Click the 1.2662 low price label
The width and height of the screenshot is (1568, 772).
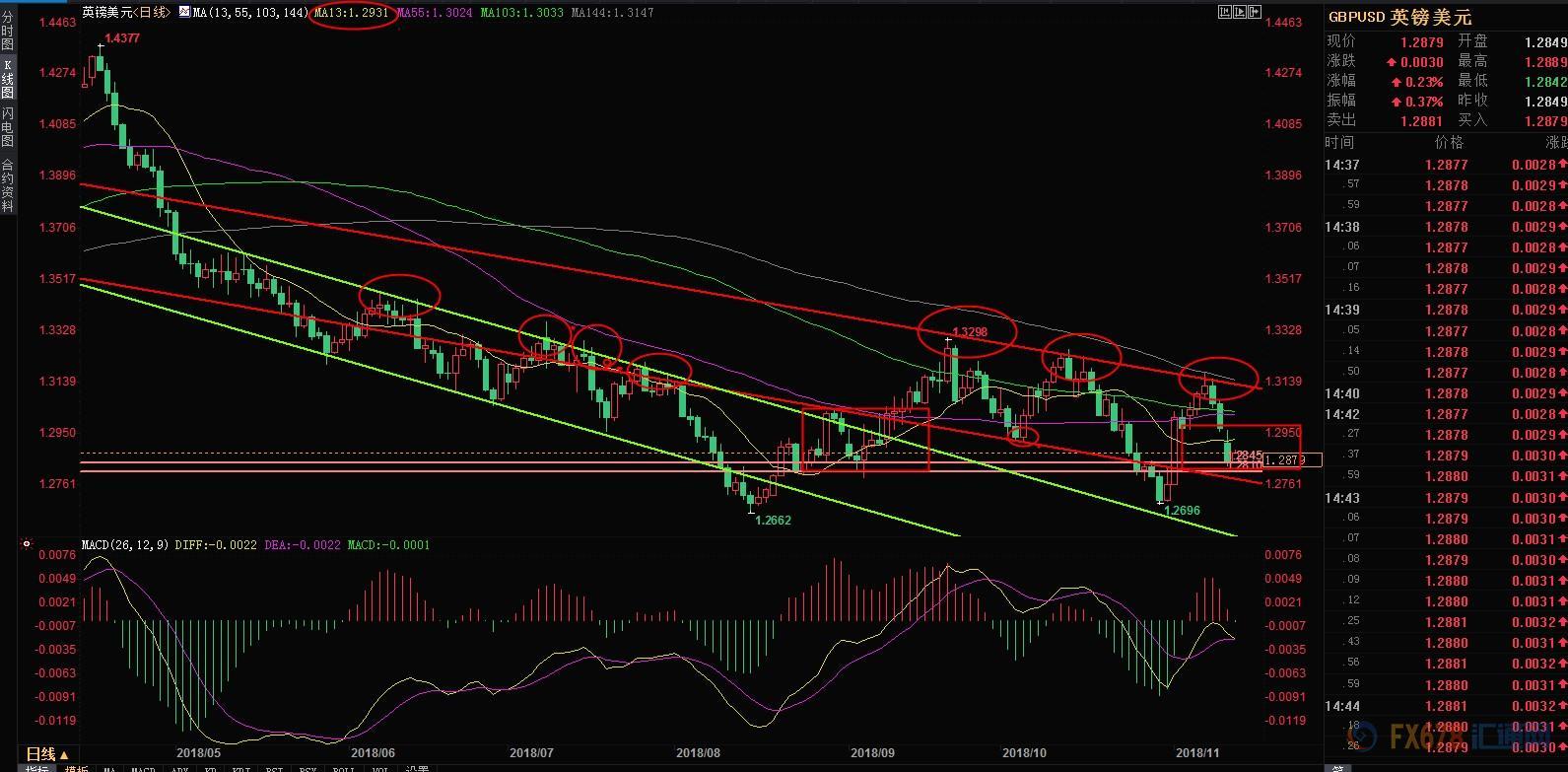tap(773, 520)
